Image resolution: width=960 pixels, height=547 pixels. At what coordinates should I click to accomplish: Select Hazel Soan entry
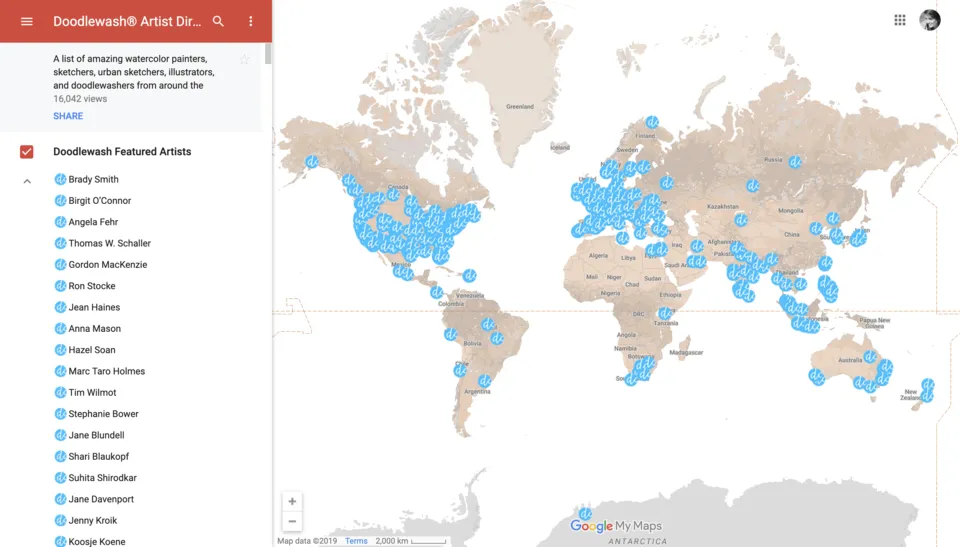point(91,350)
